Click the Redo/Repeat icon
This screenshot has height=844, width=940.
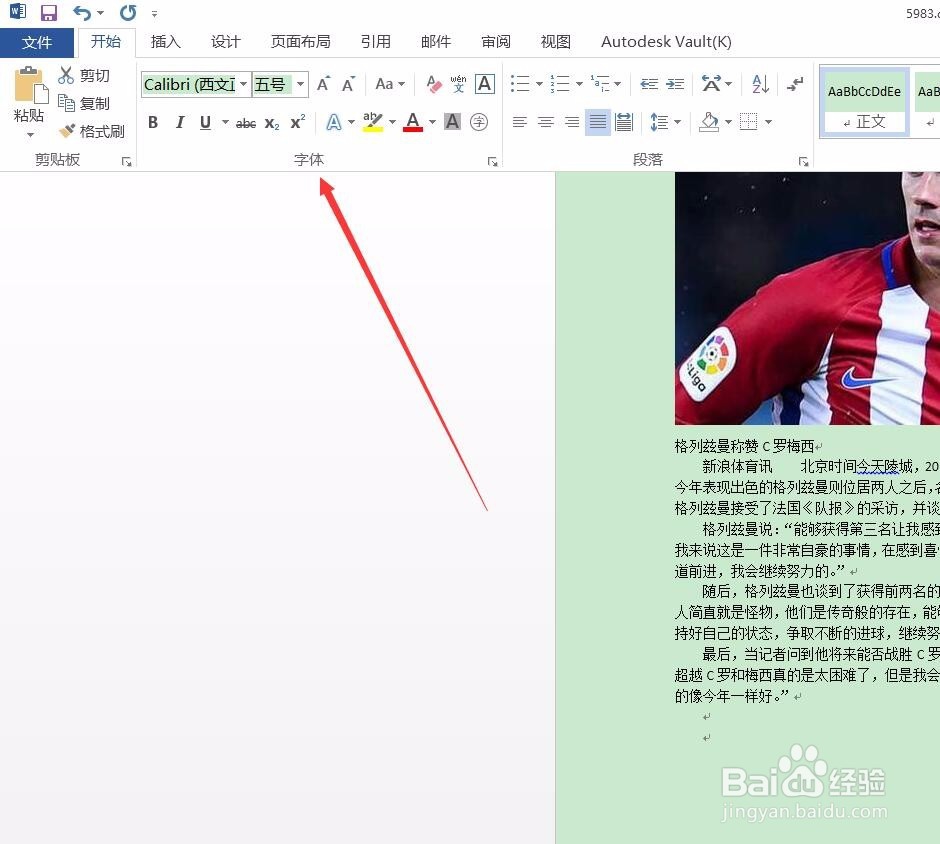[x=128, y=13]
